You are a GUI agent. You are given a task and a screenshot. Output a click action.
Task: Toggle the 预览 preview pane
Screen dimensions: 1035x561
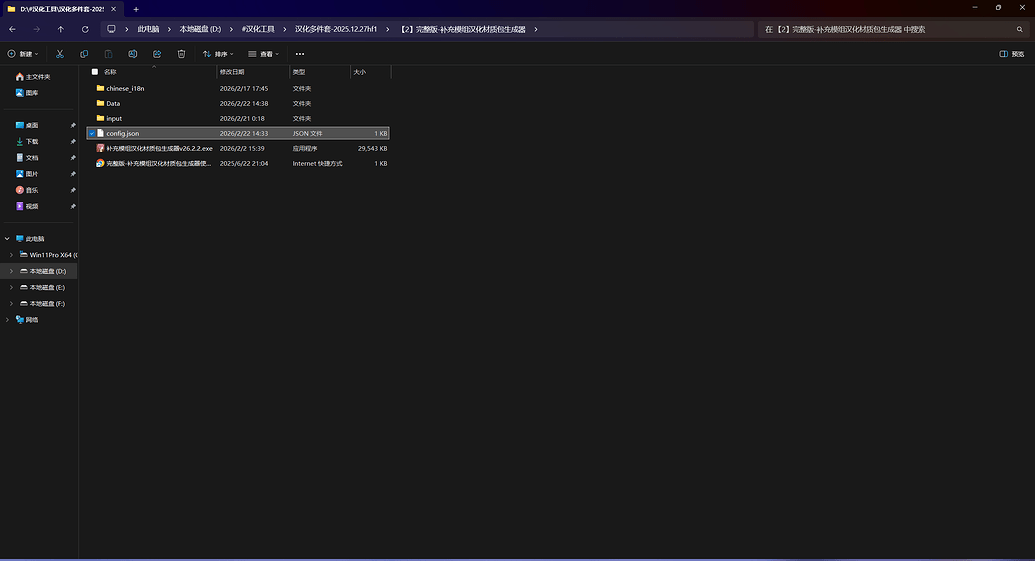[x=1012, y=54]
